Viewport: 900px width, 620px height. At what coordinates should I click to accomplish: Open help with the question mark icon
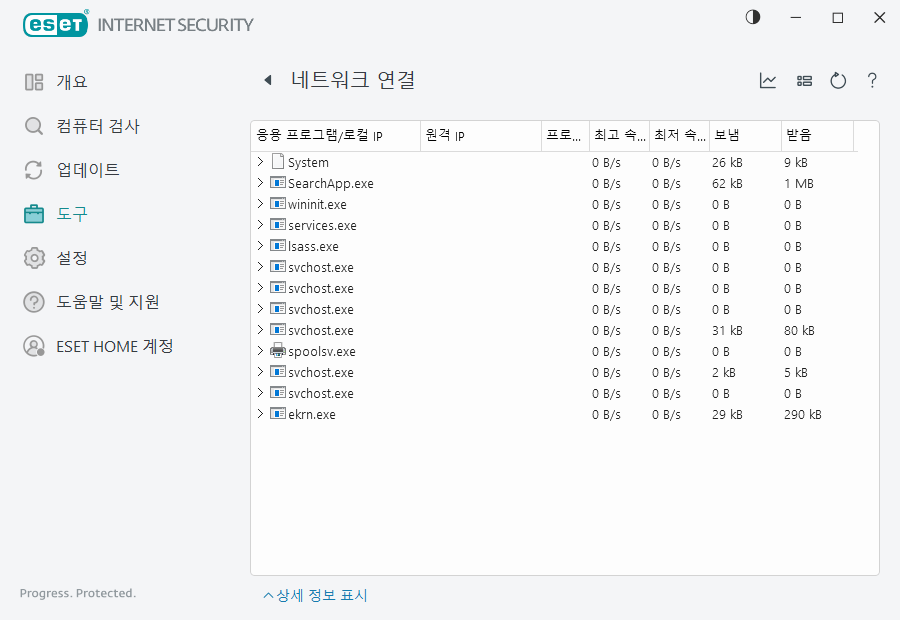pyautogui.click(x=872, y=81)
